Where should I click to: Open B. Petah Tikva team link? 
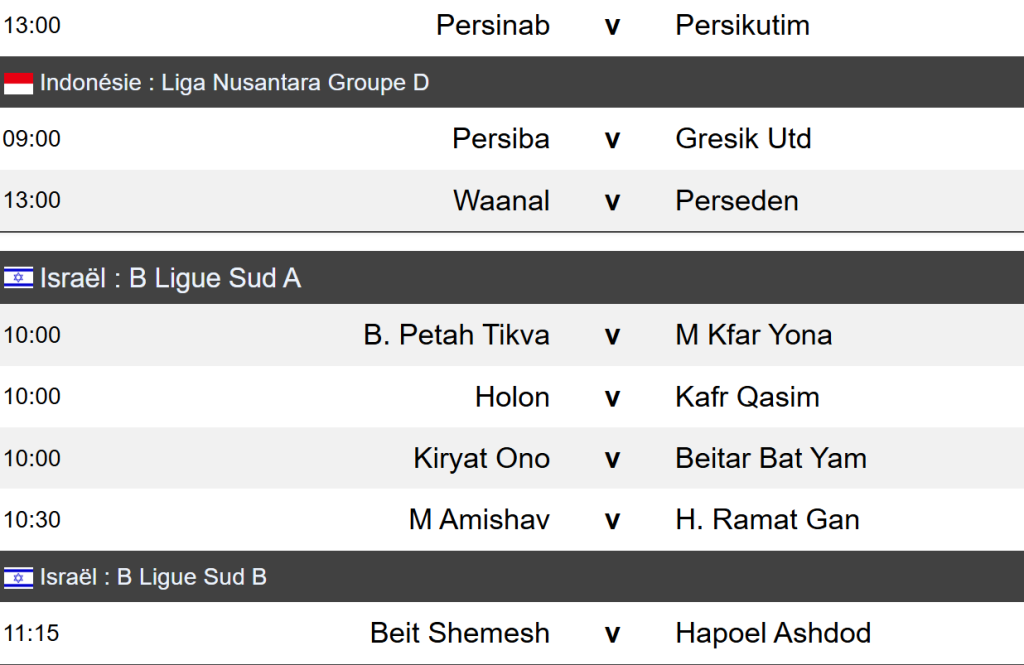point(457,335)
